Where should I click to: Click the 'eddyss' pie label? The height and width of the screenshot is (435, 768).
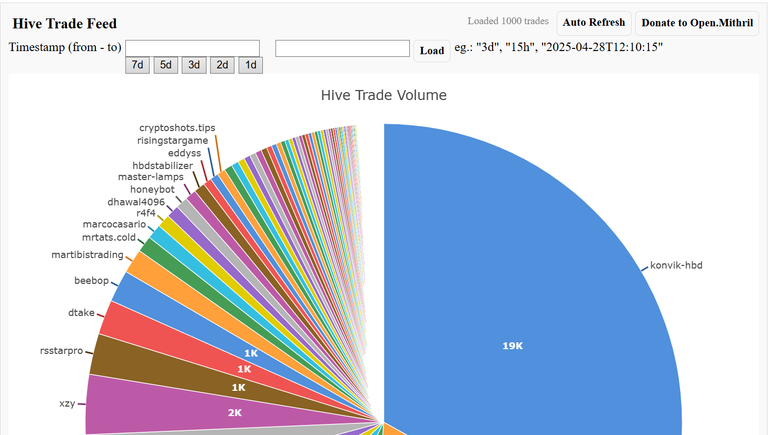[185, 153]
